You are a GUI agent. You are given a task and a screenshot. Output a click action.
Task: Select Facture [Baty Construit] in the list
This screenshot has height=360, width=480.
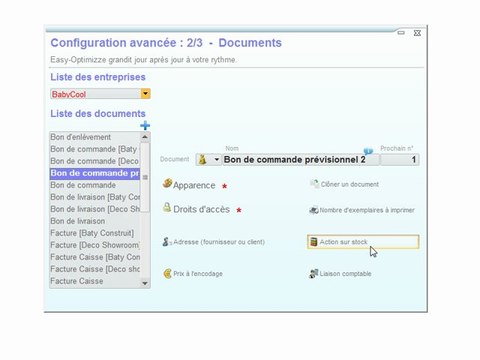pyautogui.click(x=95, y=233)
